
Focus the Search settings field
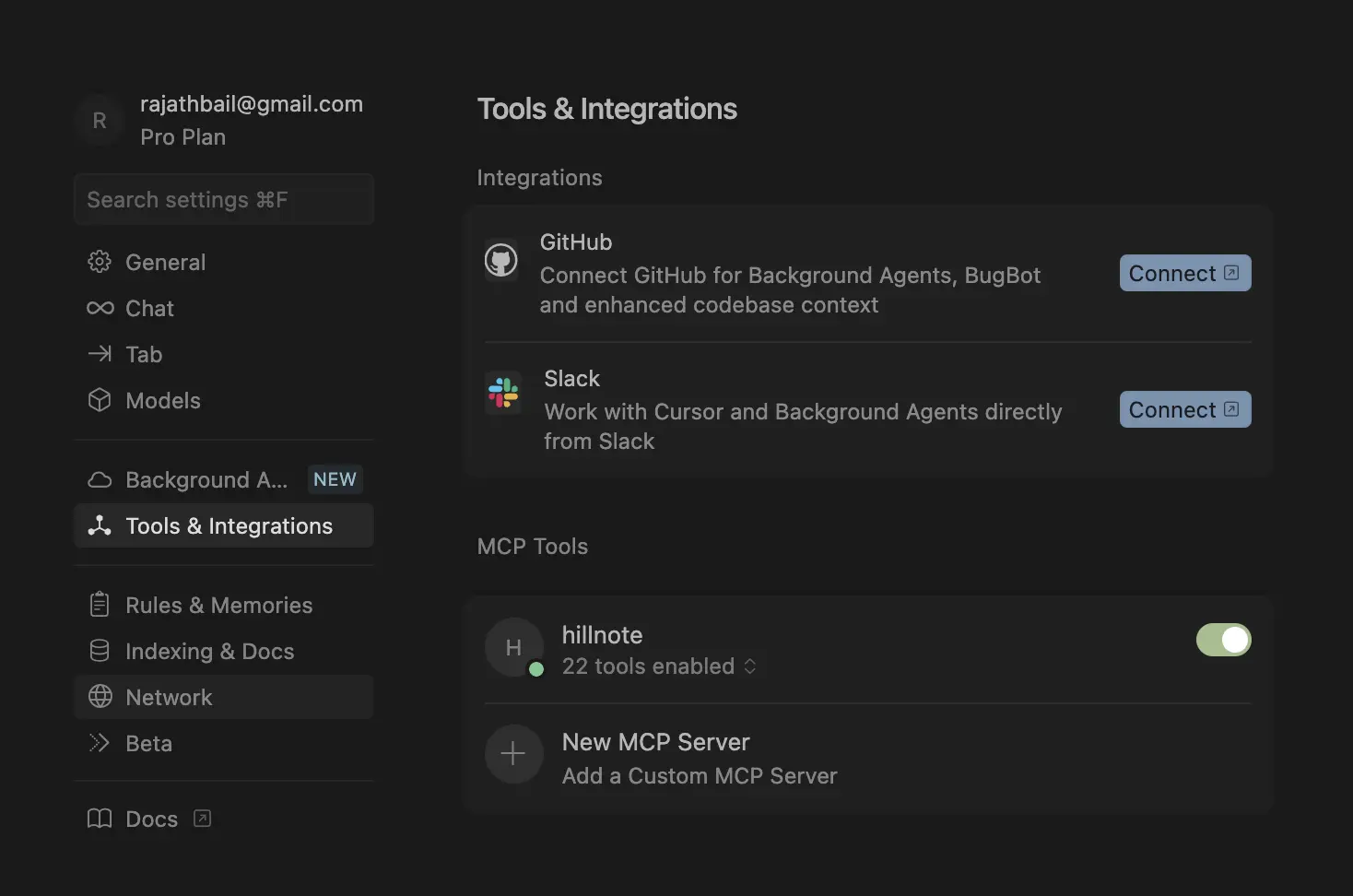tap(224, 200)
